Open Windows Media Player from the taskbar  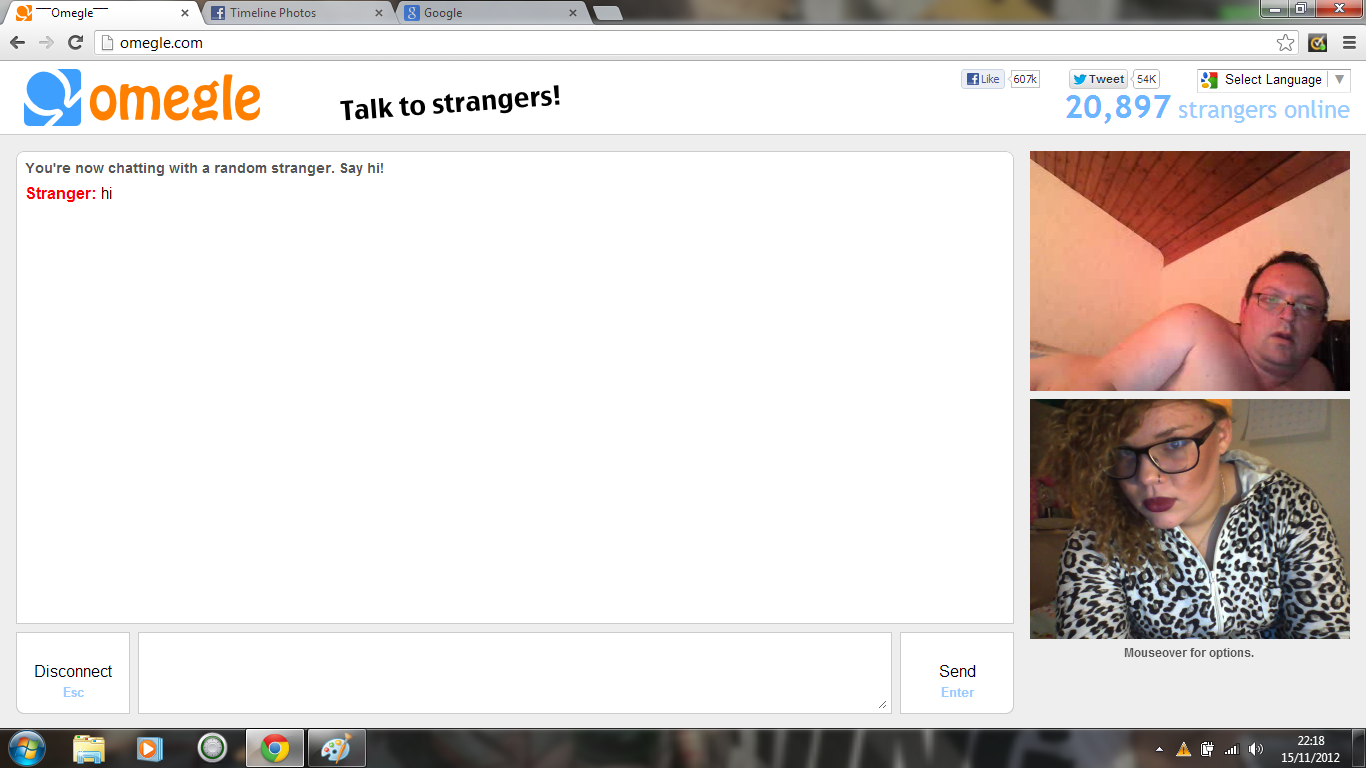pos(150,748)
